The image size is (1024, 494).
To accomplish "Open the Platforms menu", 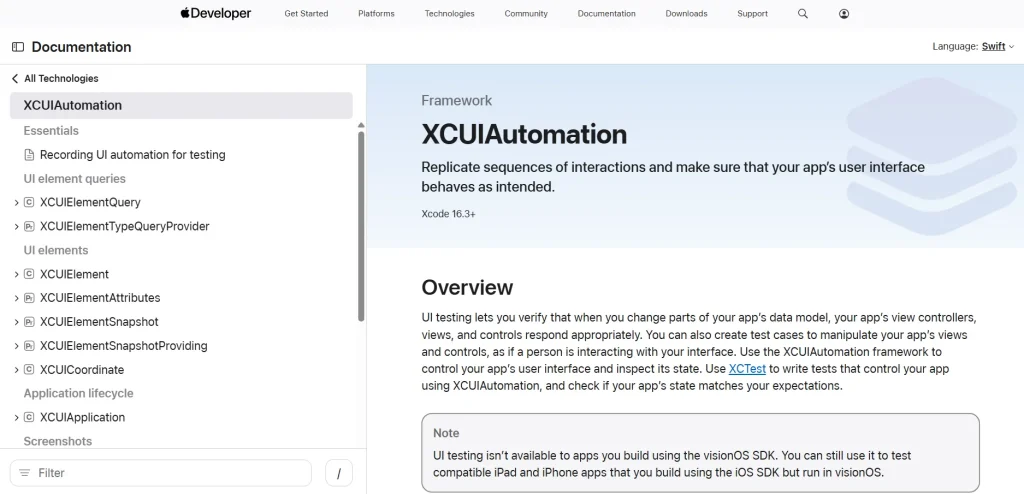I will (376, 14).
